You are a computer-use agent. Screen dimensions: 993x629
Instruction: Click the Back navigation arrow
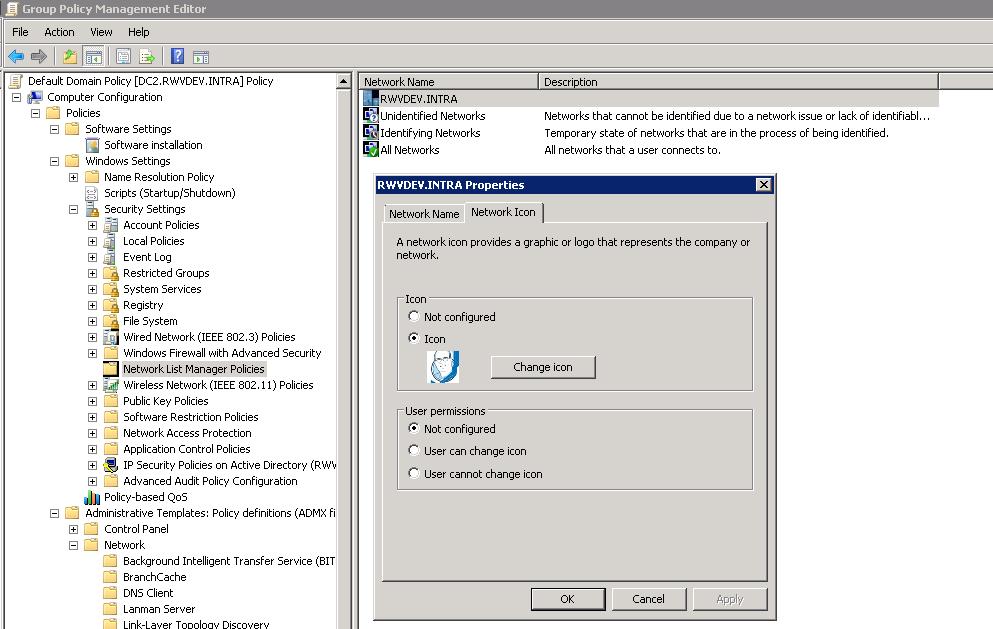point(16,56)
